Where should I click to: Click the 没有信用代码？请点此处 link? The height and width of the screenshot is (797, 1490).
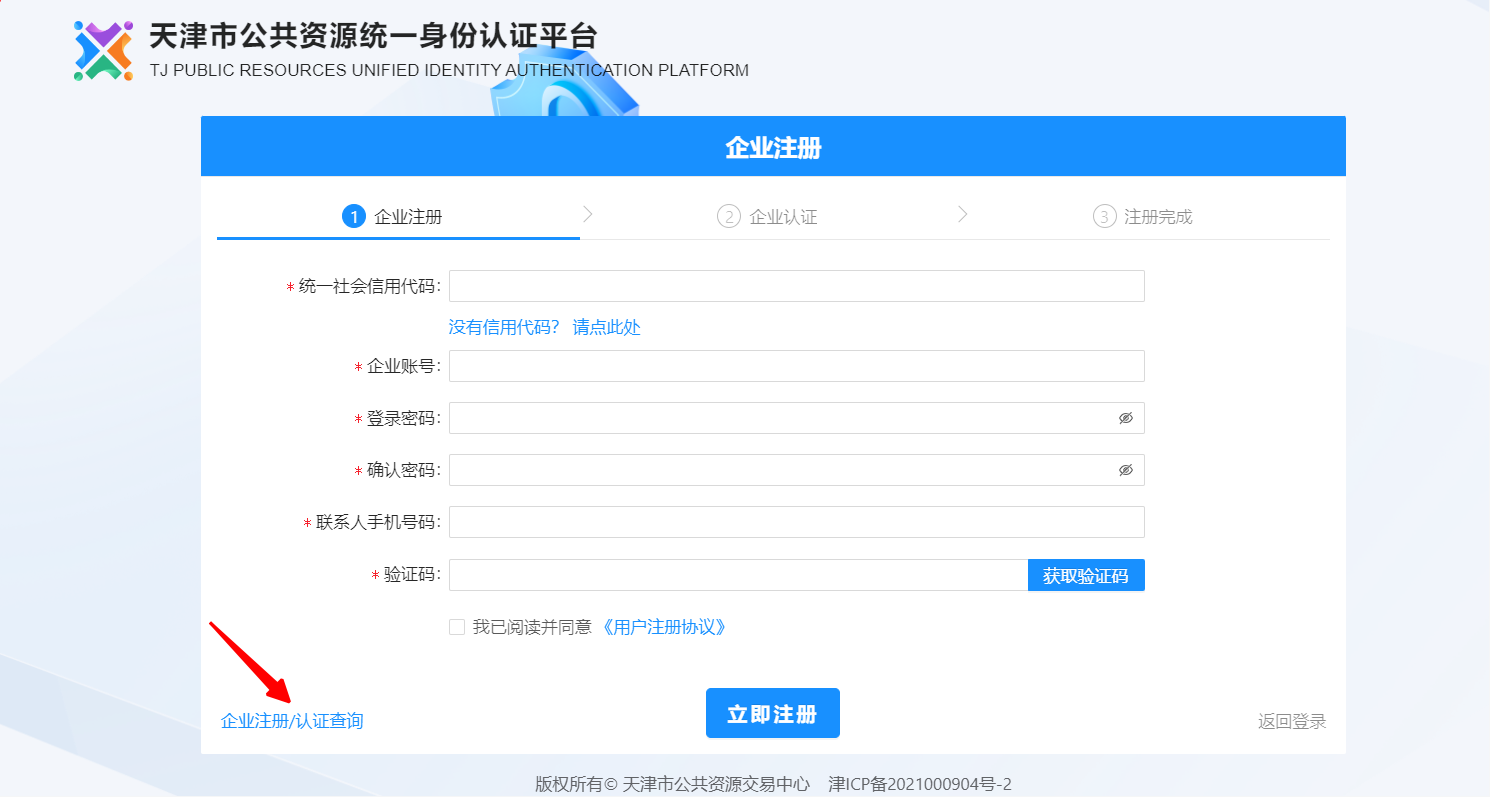[x=546, y=327]
